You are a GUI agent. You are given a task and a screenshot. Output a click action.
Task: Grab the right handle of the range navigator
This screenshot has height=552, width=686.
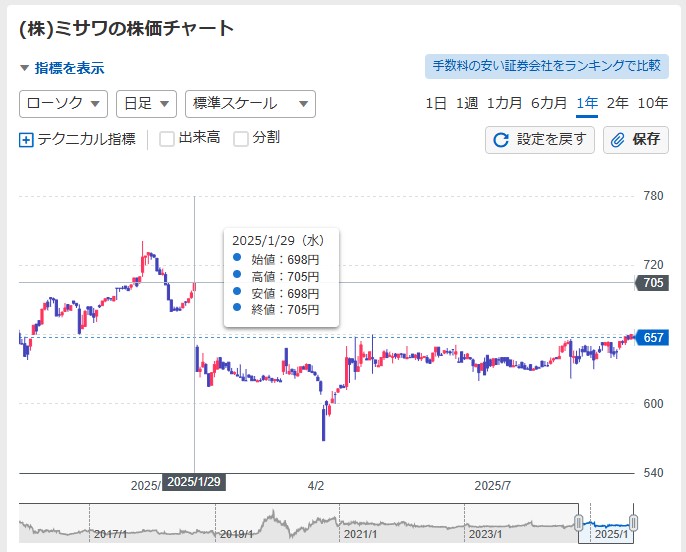point(633,522)
